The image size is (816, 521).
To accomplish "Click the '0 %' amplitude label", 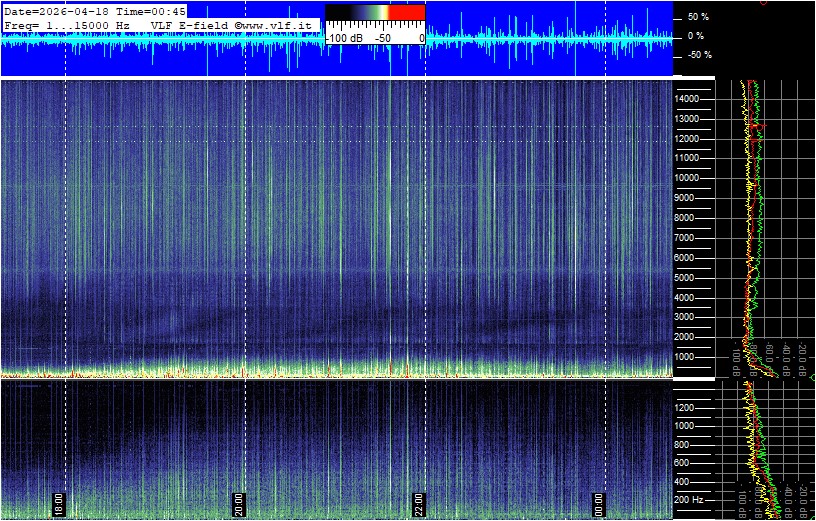I will point(696,36).
